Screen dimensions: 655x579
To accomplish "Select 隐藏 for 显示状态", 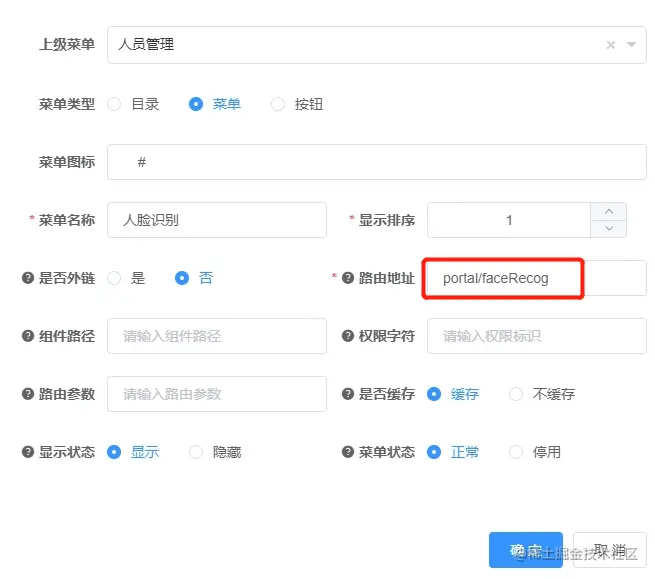I will coord(196,452).
